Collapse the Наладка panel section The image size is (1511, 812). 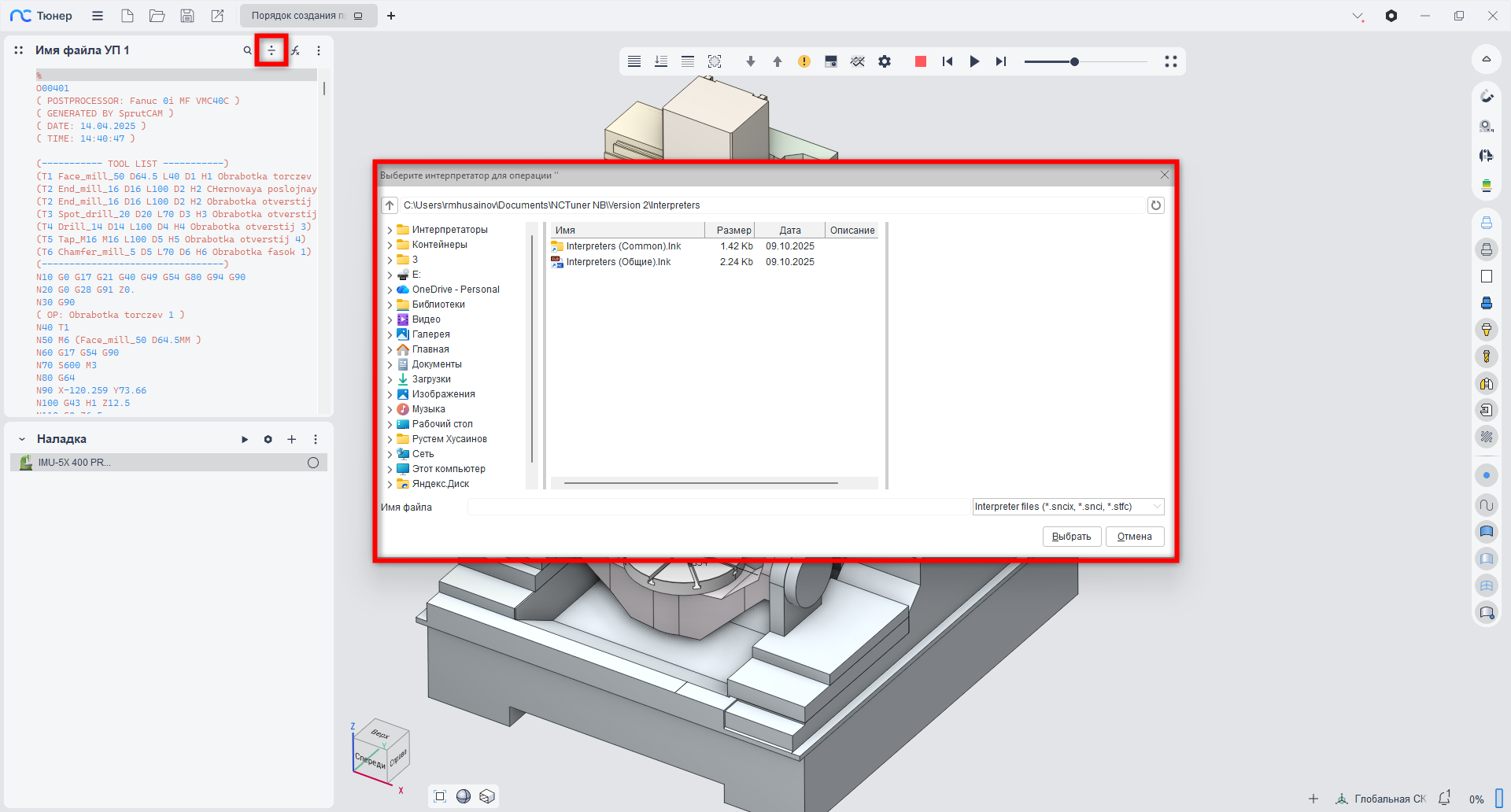pos(22,439)
